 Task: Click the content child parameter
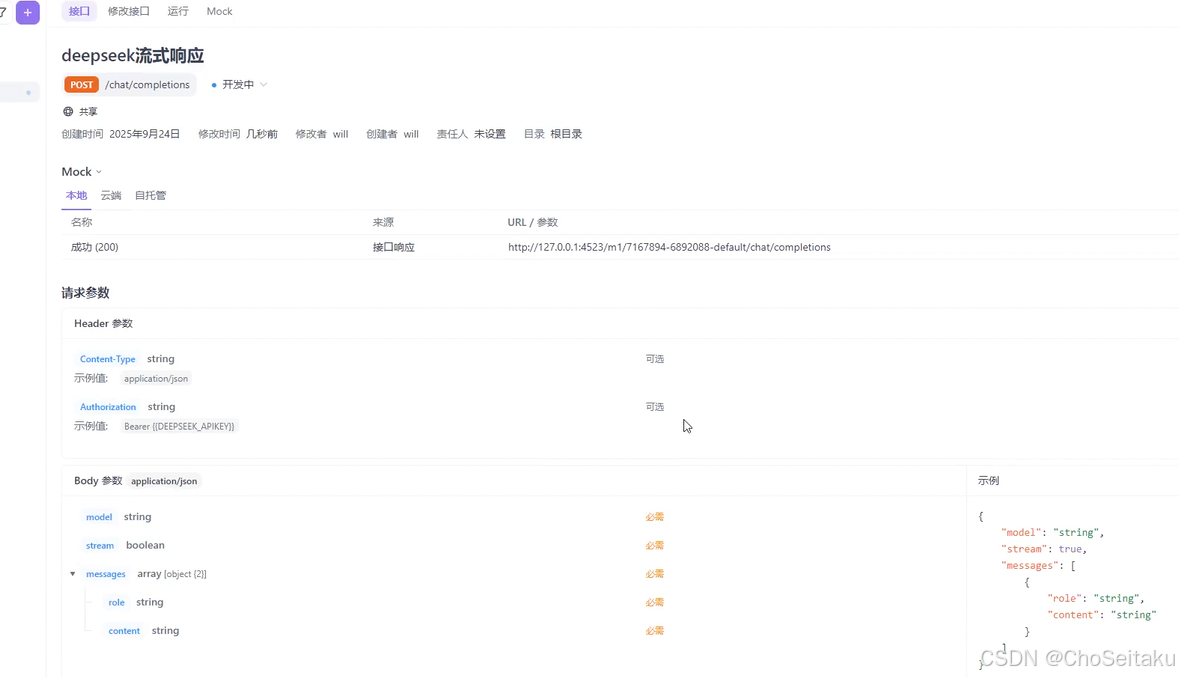(x=124, y=631)
